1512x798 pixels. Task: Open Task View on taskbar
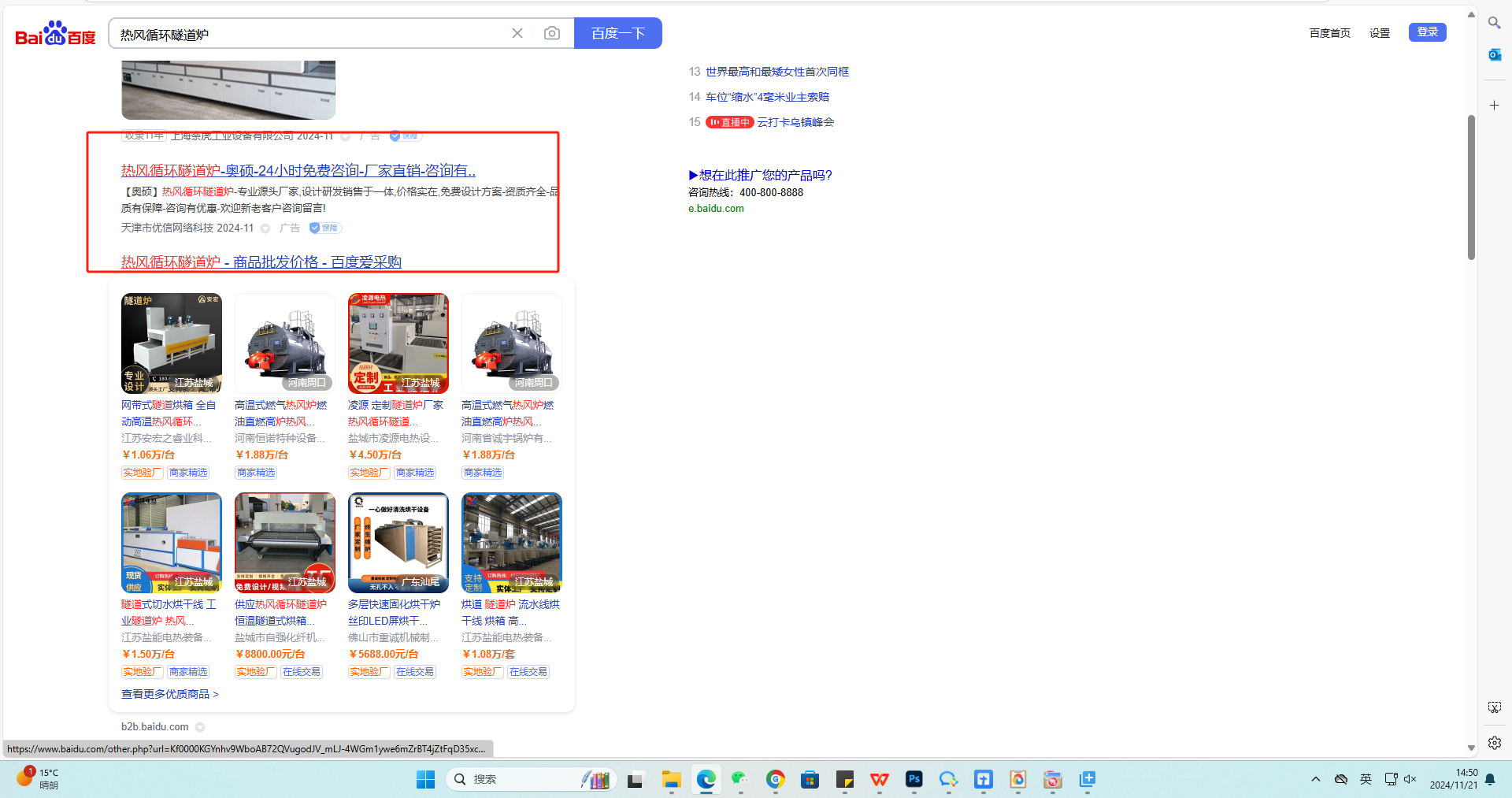pos(635,779)
